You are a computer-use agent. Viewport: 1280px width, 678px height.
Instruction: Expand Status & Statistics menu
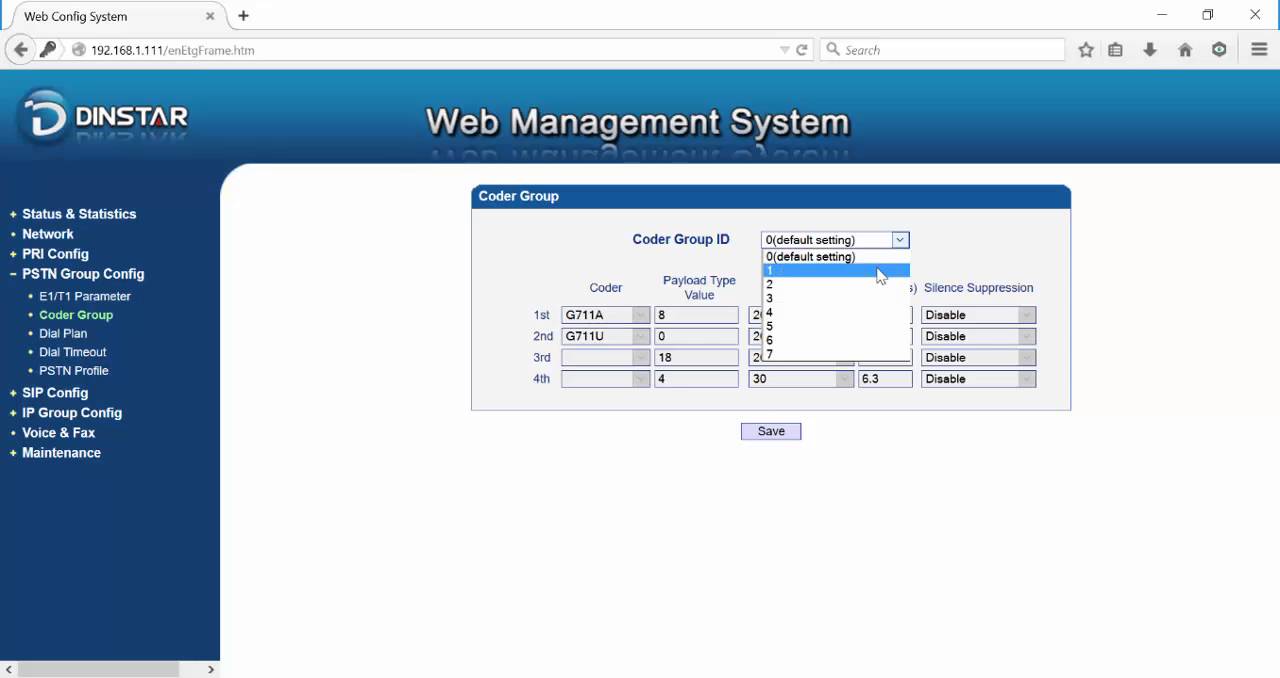(x=79, y=214)
